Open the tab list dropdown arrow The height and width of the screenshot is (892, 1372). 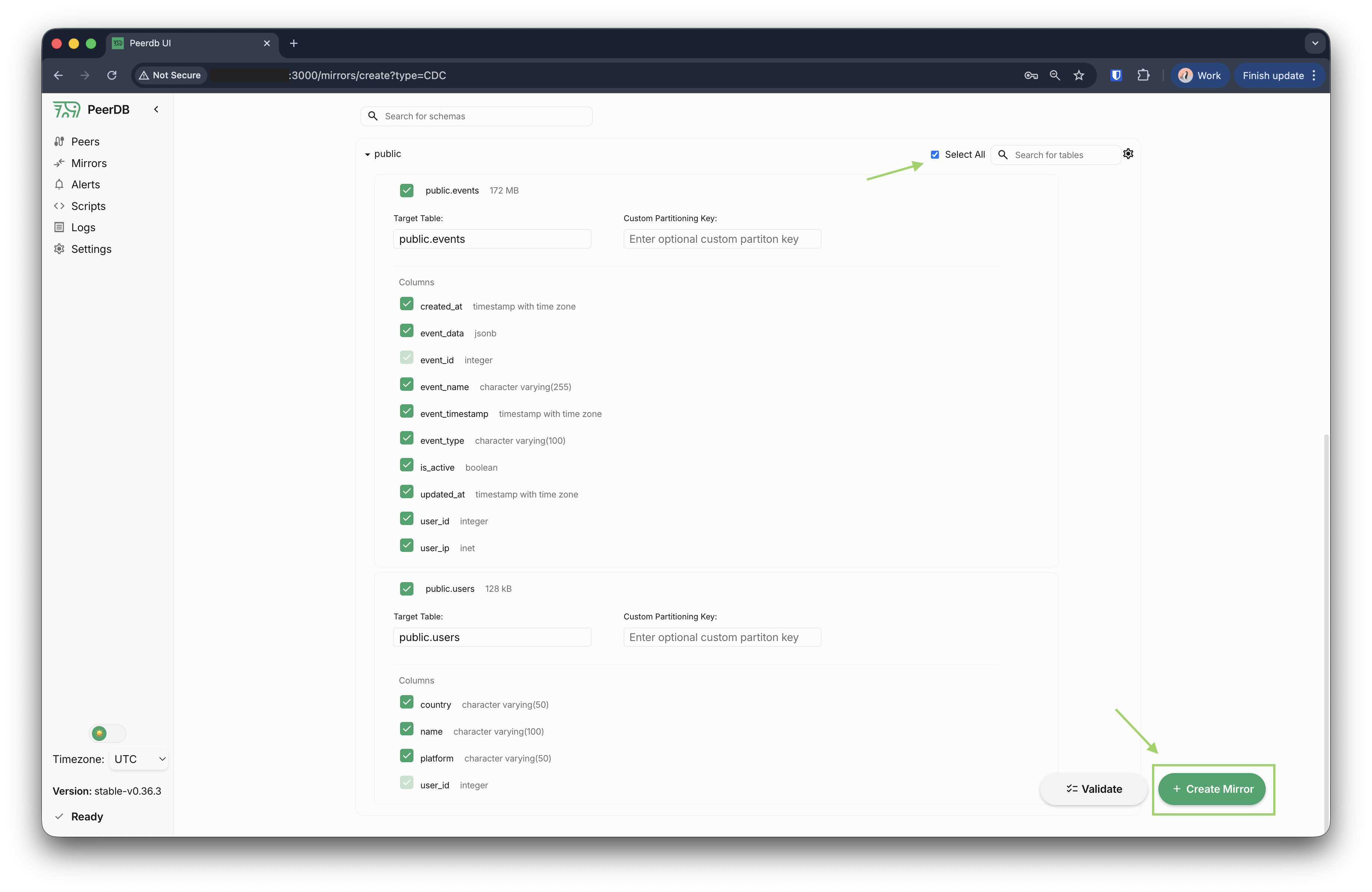tap(1314, 43)
